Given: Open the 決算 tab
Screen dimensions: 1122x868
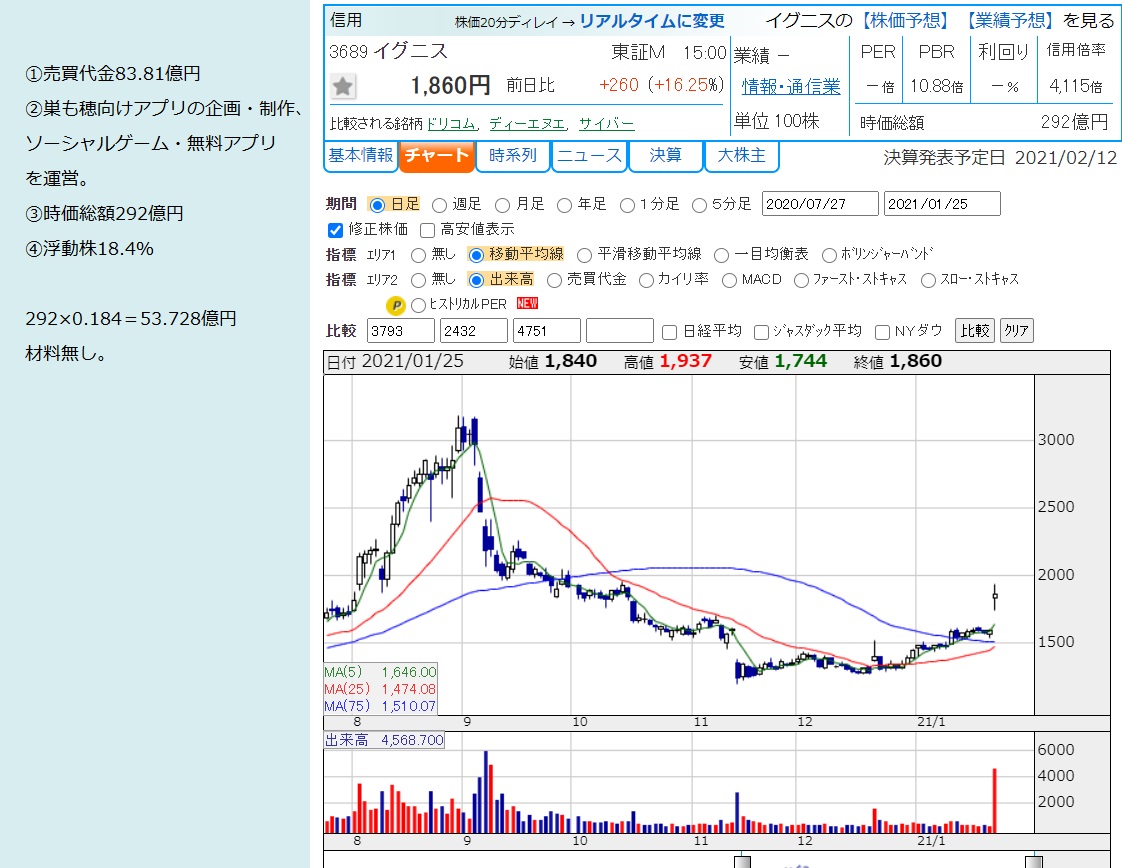Looking at the screenshot, I should (665, 156).
